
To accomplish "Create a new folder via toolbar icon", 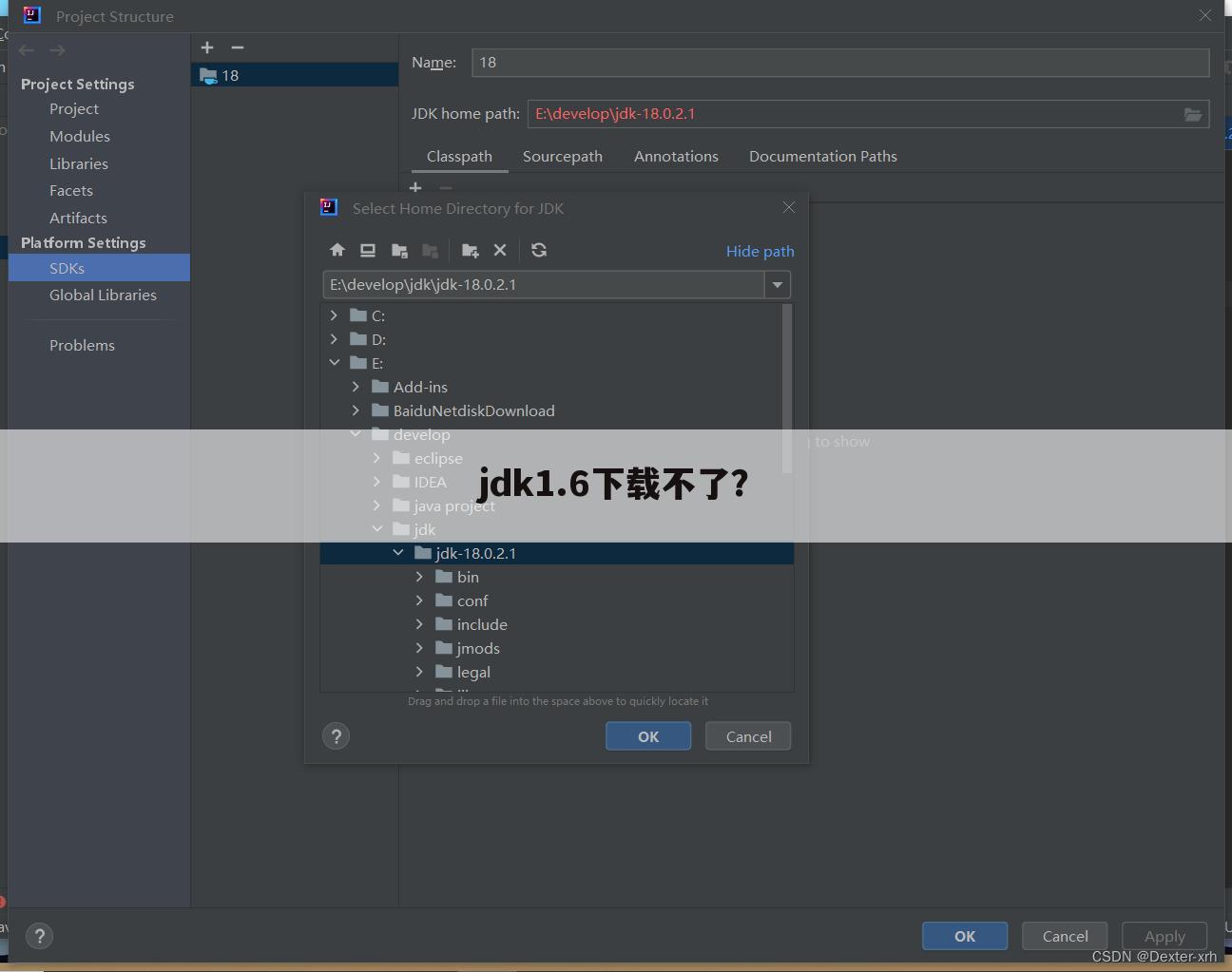I will [x=470, y=250].
